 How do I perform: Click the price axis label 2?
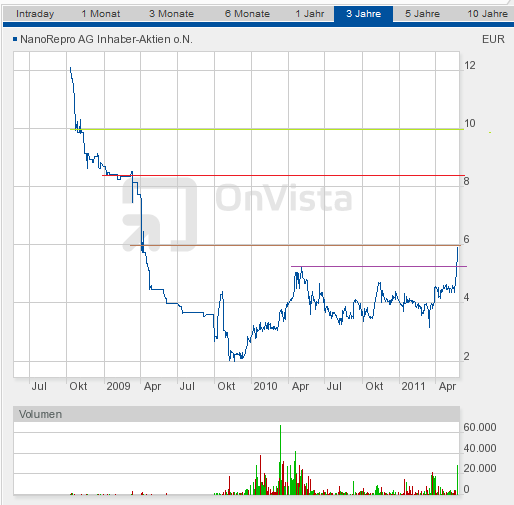pyautogui.click(x=466, y=356)
